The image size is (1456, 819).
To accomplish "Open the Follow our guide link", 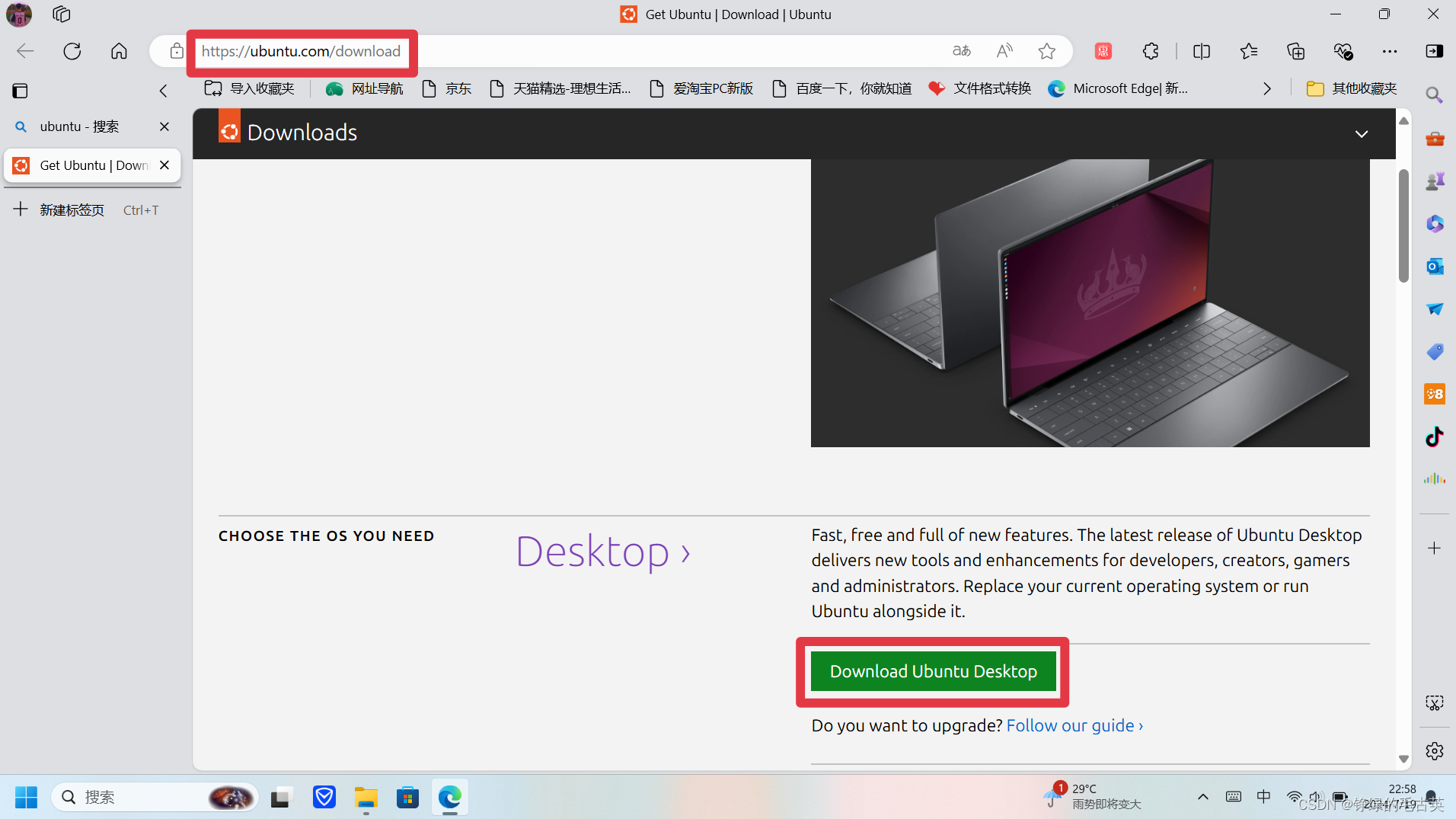I will (x=1074, y=725).
